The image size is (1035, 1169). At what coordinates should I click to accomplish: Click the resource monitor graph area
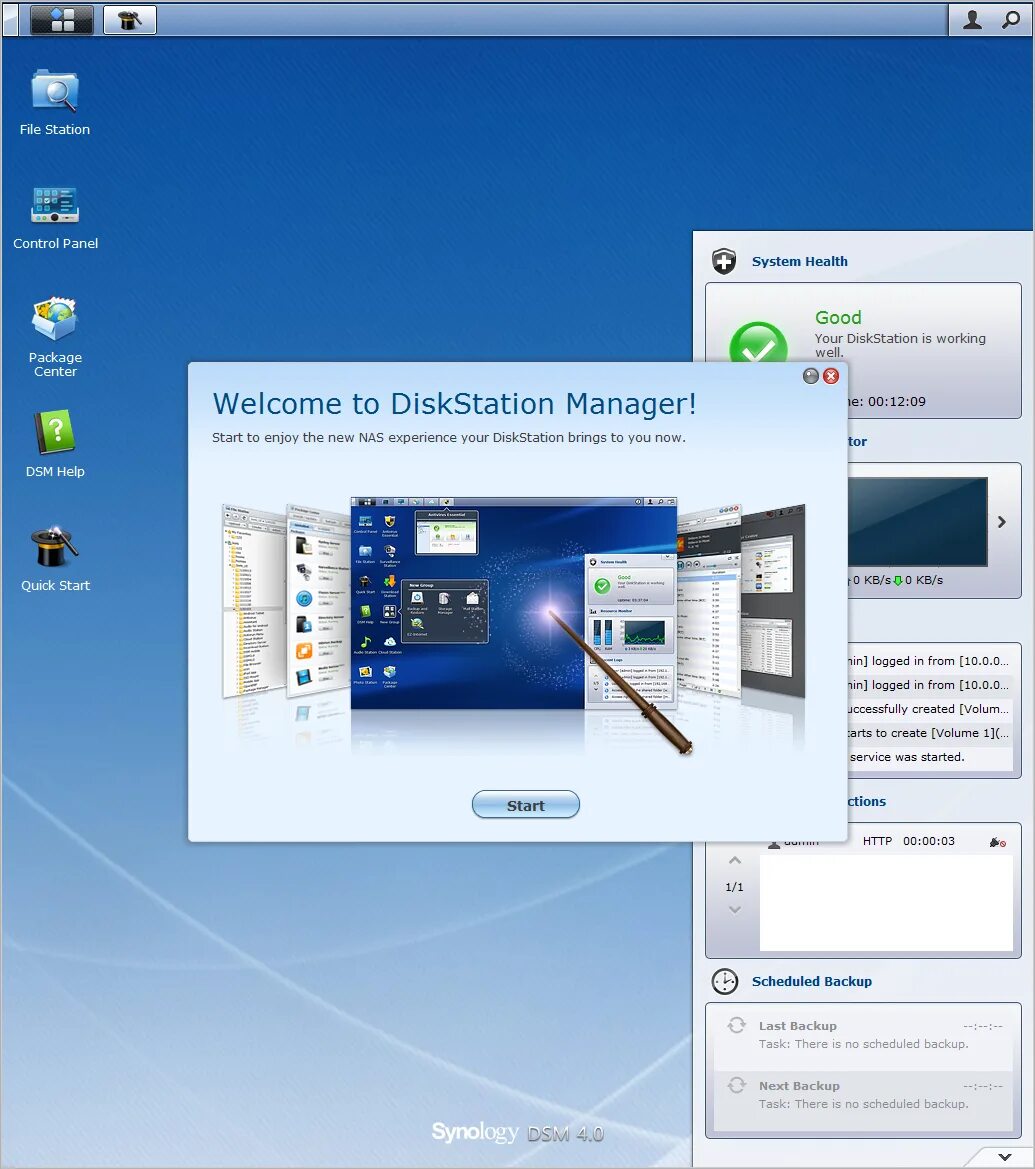(x=917, y=521)
